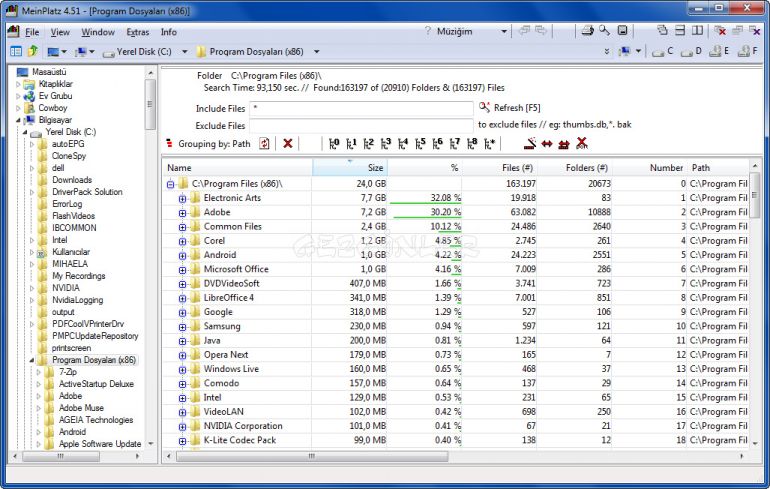Screen dimensions: 770x489
Task: Open drive C shortcut icon
Action: [663, 51]
